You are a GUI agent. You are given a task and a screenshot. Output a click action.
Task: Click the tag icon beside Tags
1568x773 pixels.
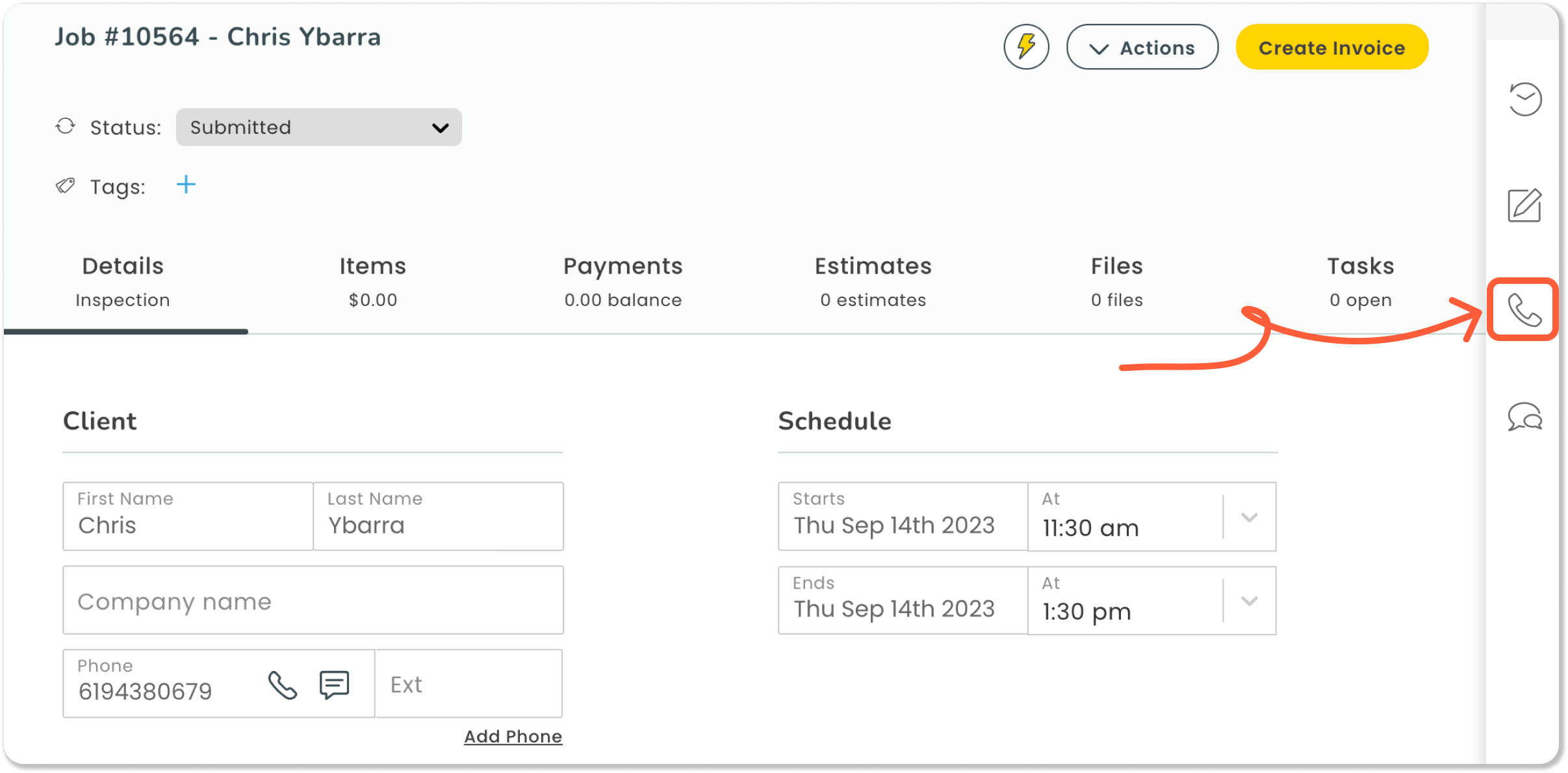66,186
